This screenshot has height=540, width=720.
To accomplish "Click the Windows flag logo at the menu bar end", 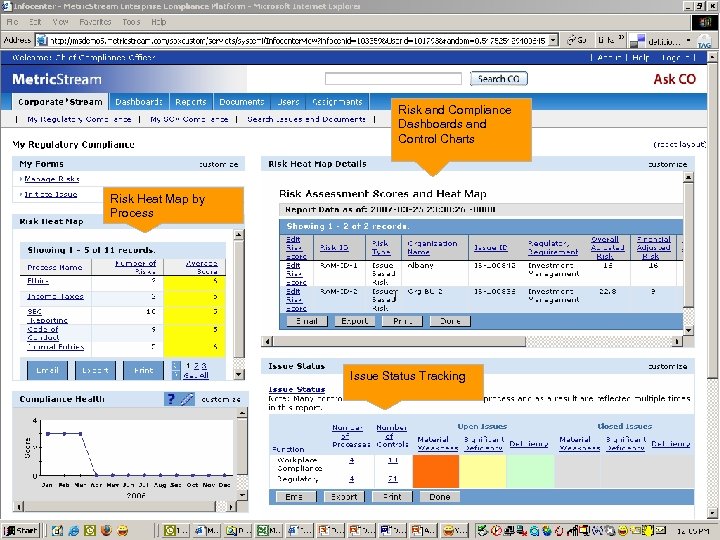I will click(x=705, y=22).
